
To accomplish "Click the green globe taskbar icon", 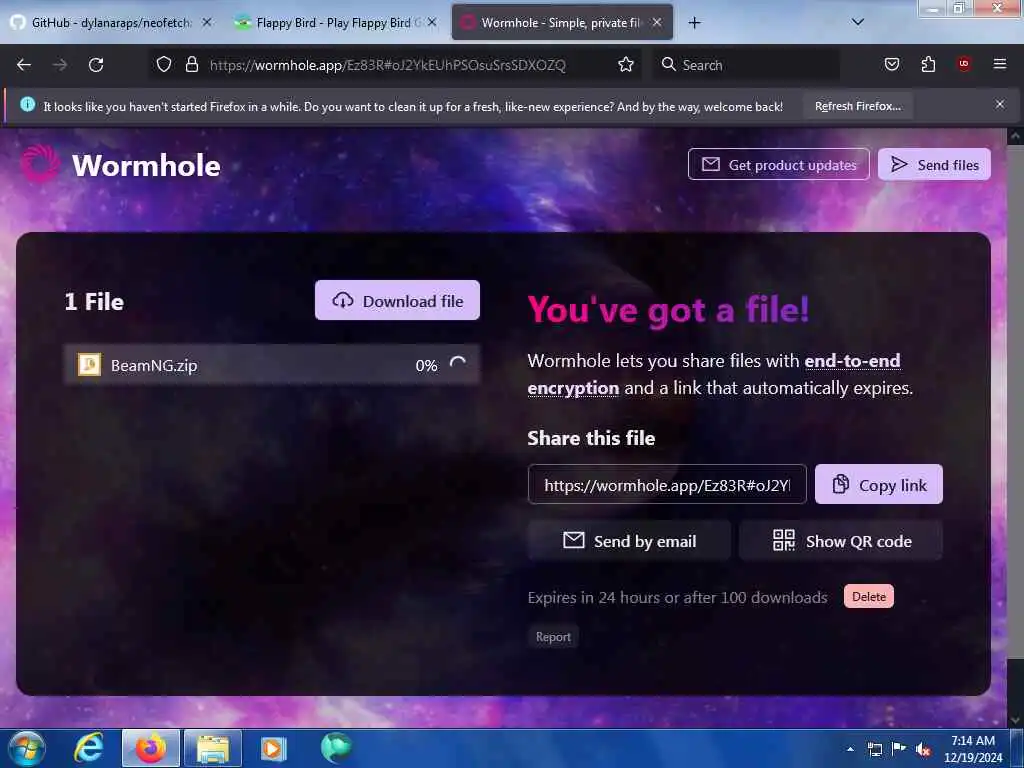I will click(336, 748).
